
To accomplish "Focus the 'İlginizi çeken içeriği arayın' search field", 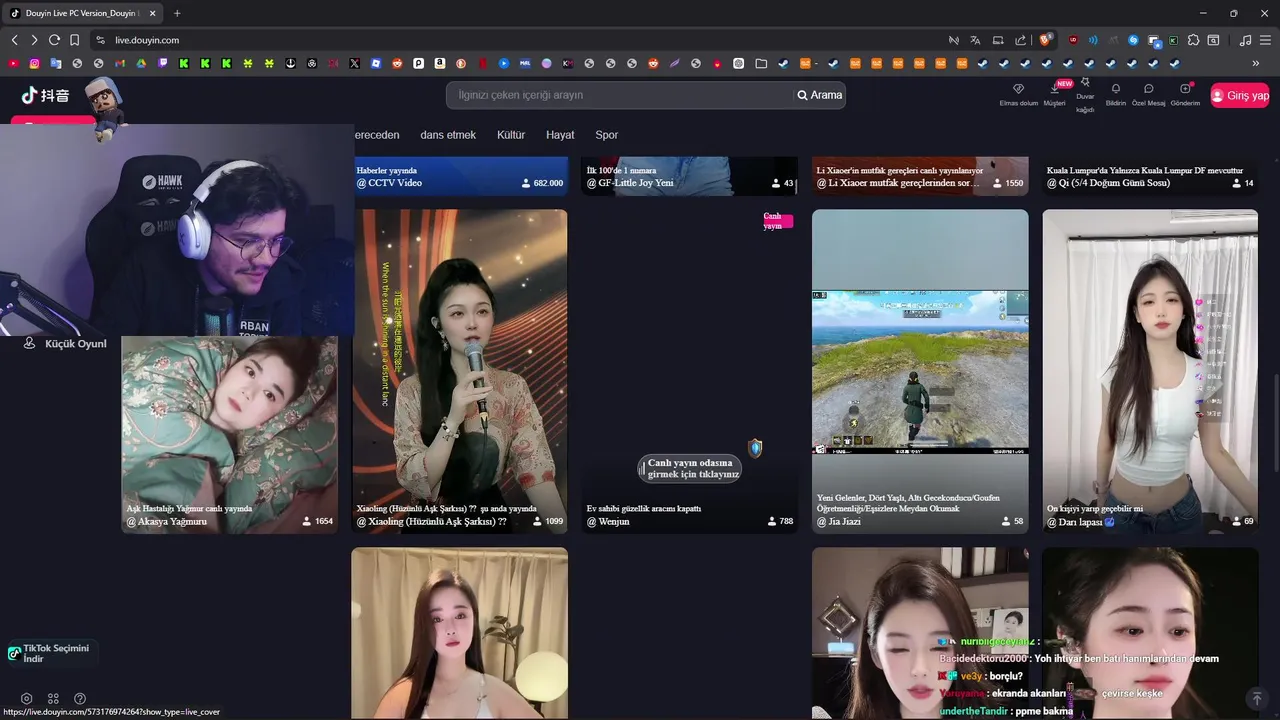I will coord(620,95).
